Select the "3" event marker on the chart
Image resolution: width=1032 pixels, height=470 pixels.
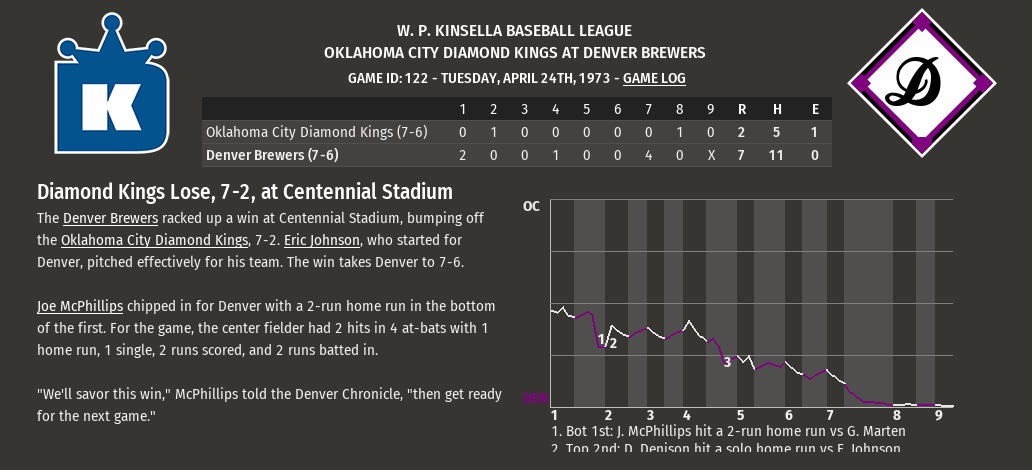[x=727, y=362]
